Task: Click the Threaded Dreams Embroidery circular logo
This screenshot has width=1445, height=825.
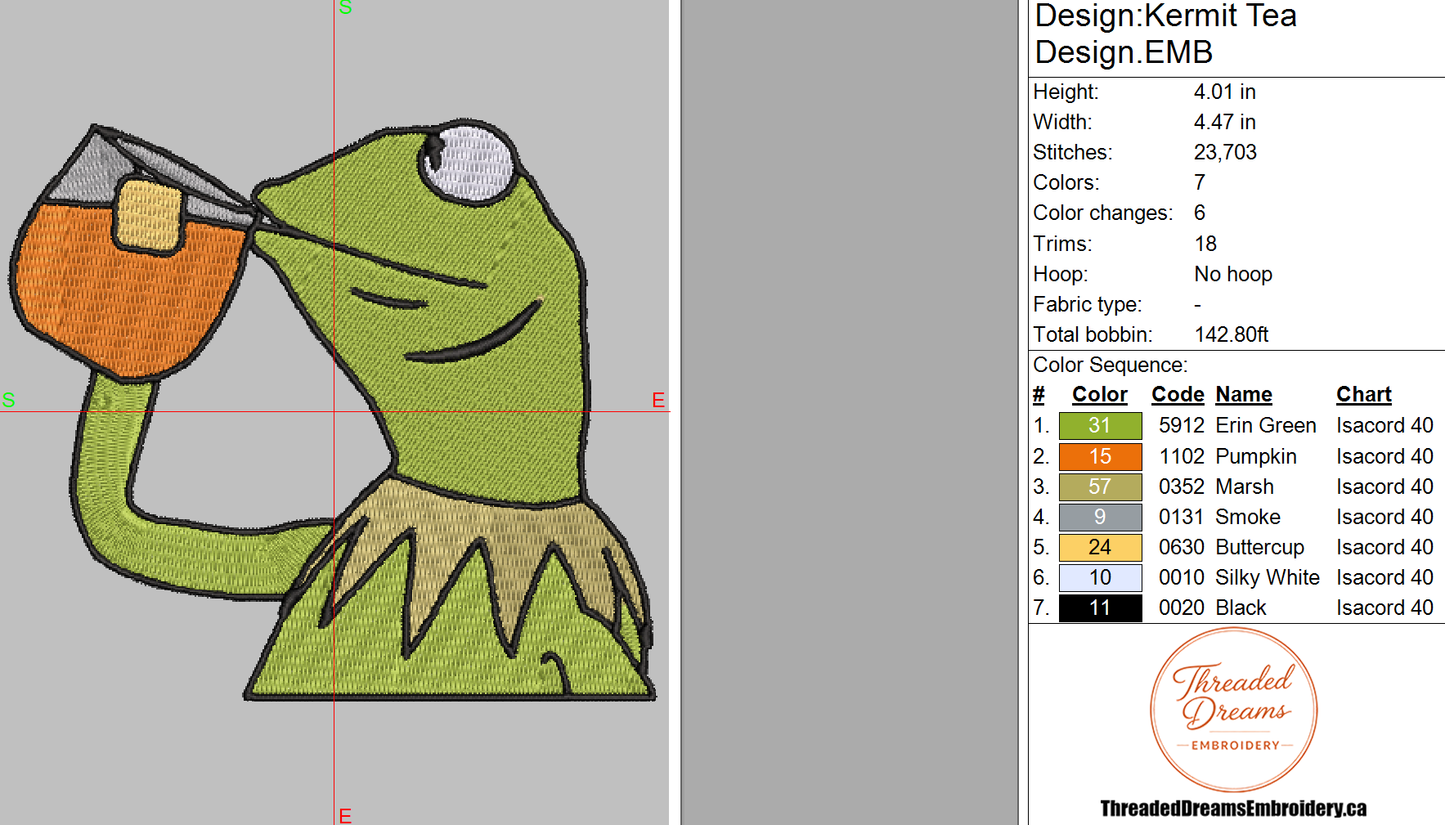Action: [1232, 710]
